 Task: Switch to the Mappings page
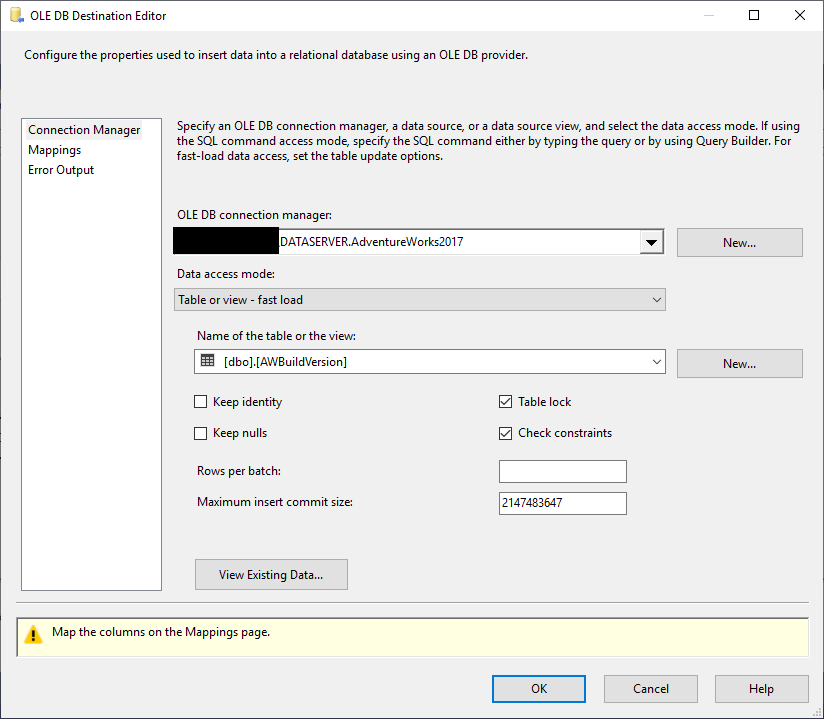(x=55, y=150)
